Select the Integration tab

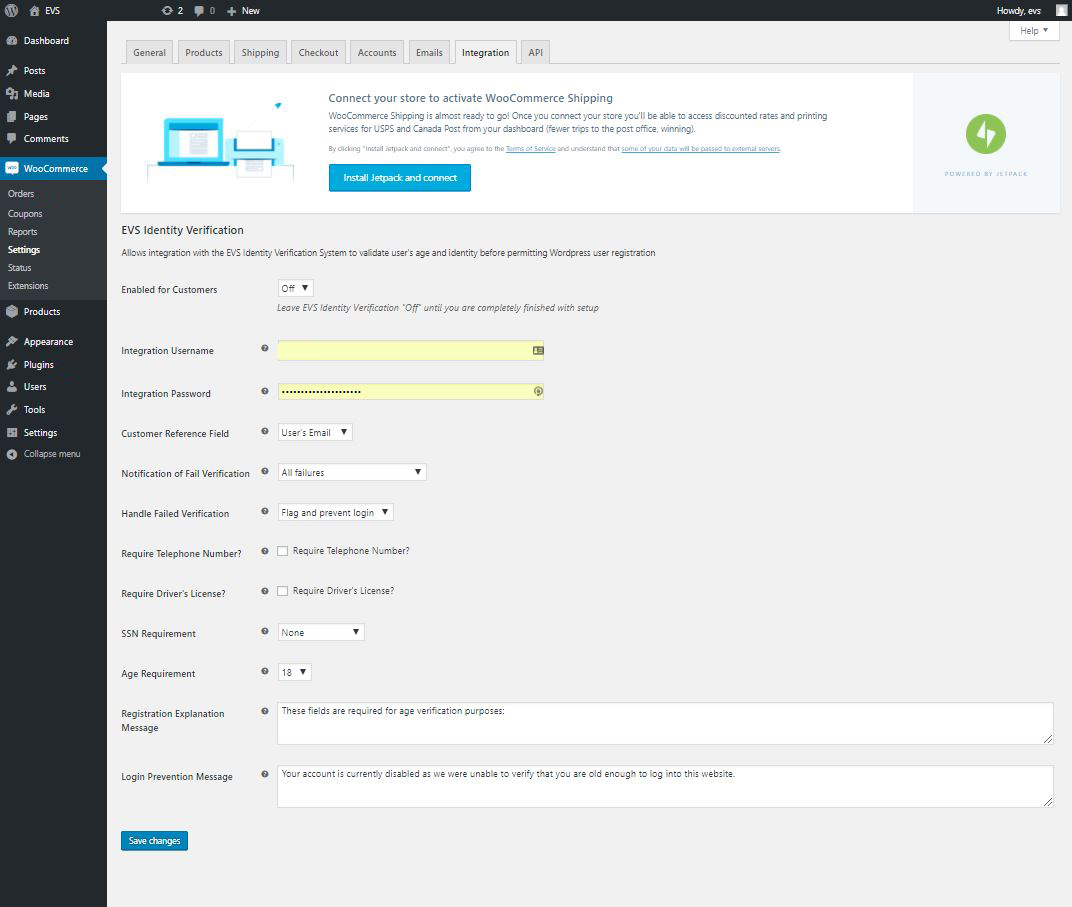point(485,53)
